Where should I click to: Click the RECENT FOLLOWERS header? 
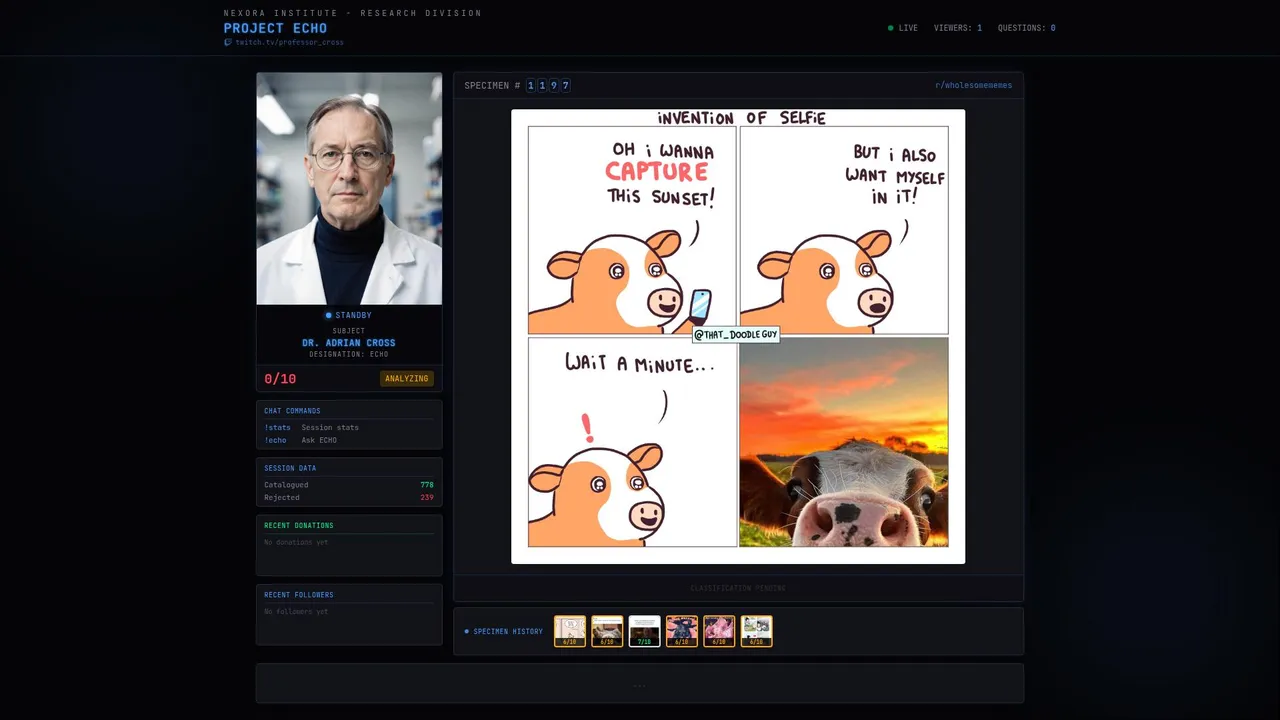(x=299, y=595)
